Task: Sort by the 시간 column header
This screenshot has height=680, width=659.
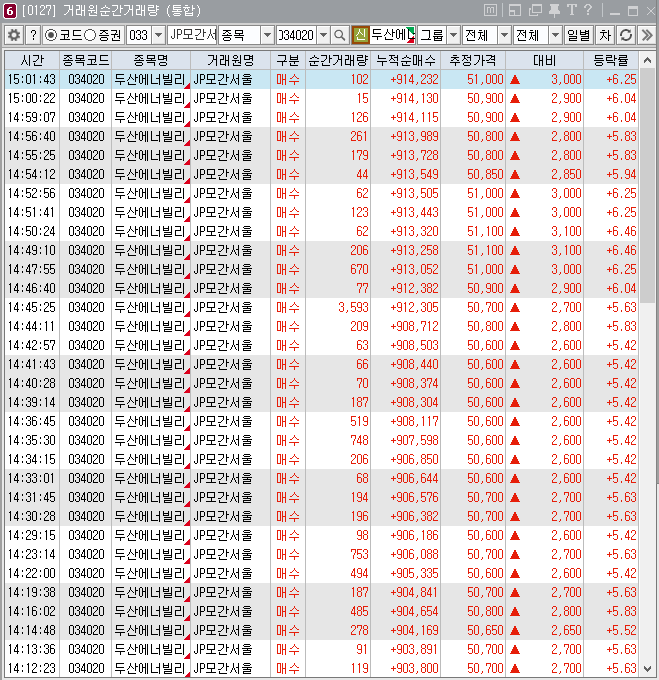Action: click(32, 60)
